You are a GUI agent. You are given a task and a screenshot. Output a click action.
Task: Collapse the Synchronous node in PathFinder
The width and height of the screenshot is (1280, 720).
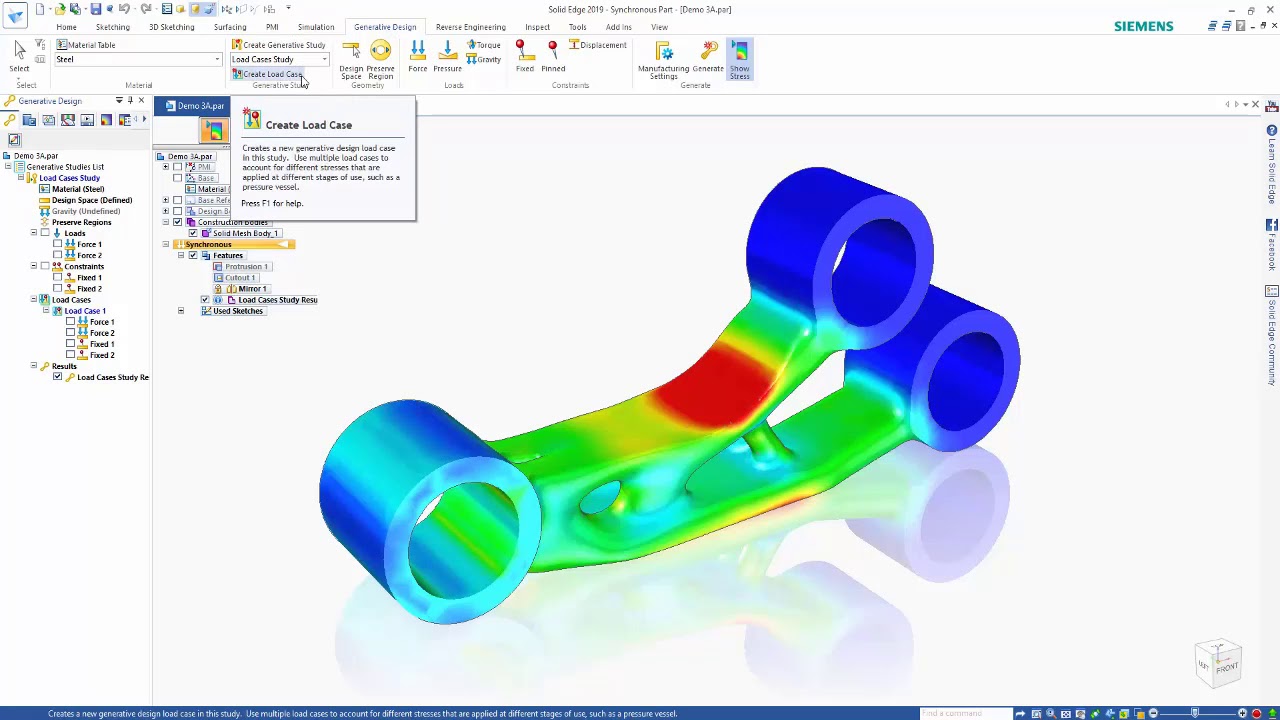[x=166, y=244]
